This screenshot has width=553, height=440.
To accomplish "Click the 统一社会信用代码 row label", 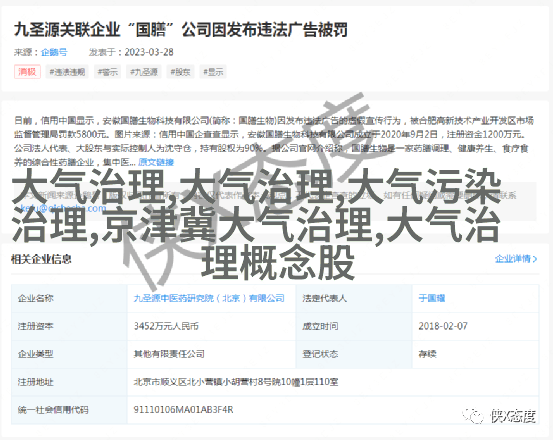I will 53,410.
